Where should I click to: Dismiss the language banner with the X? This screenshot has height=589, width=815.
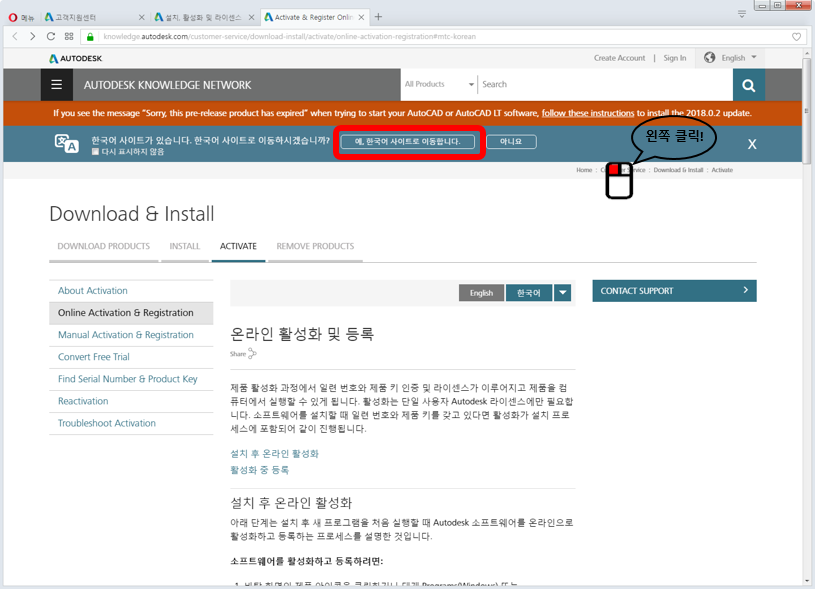pyautogui.click(x=752, y=144)
